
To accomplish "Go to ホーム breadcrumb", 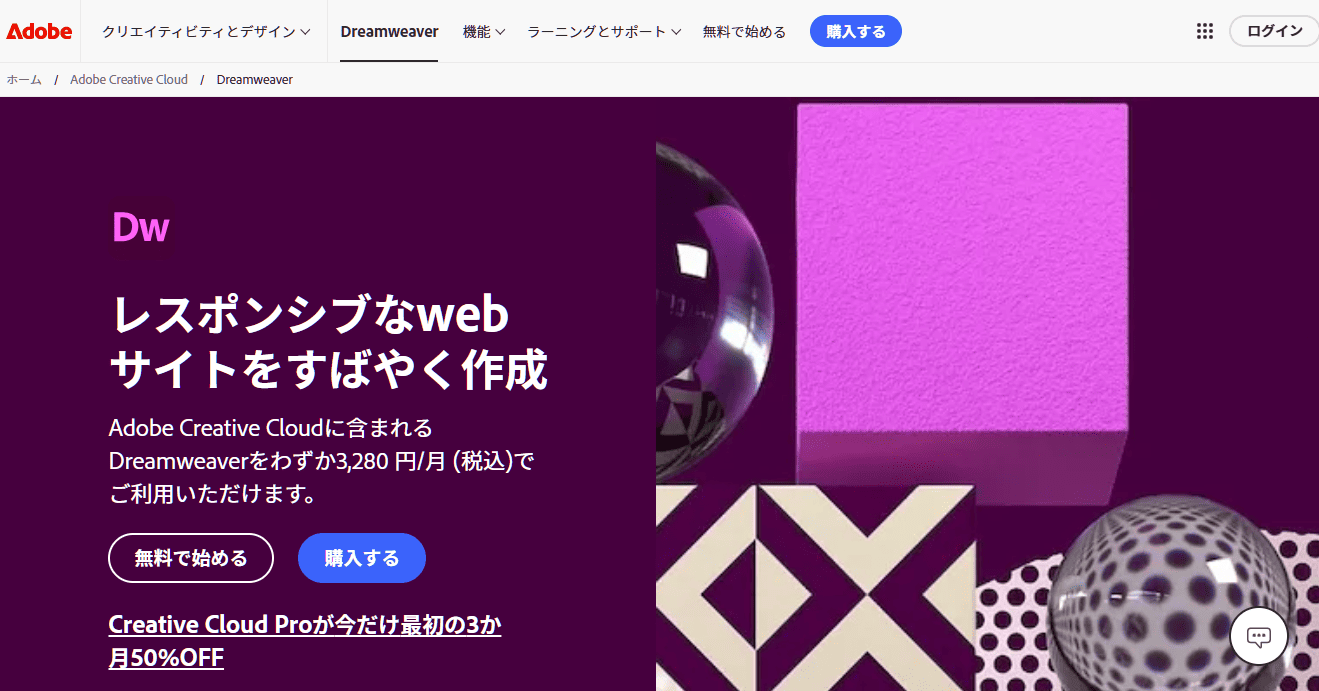I will click(x=24, y=79).
